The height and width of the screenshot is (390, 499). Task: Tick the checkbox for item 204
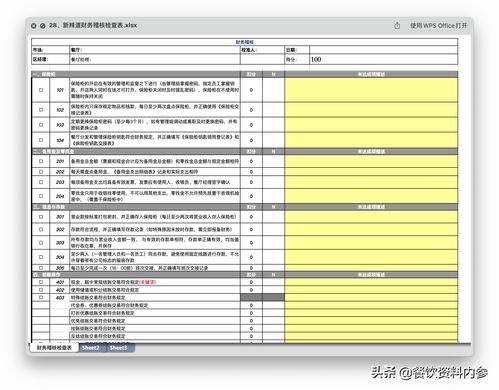(41, 196)
